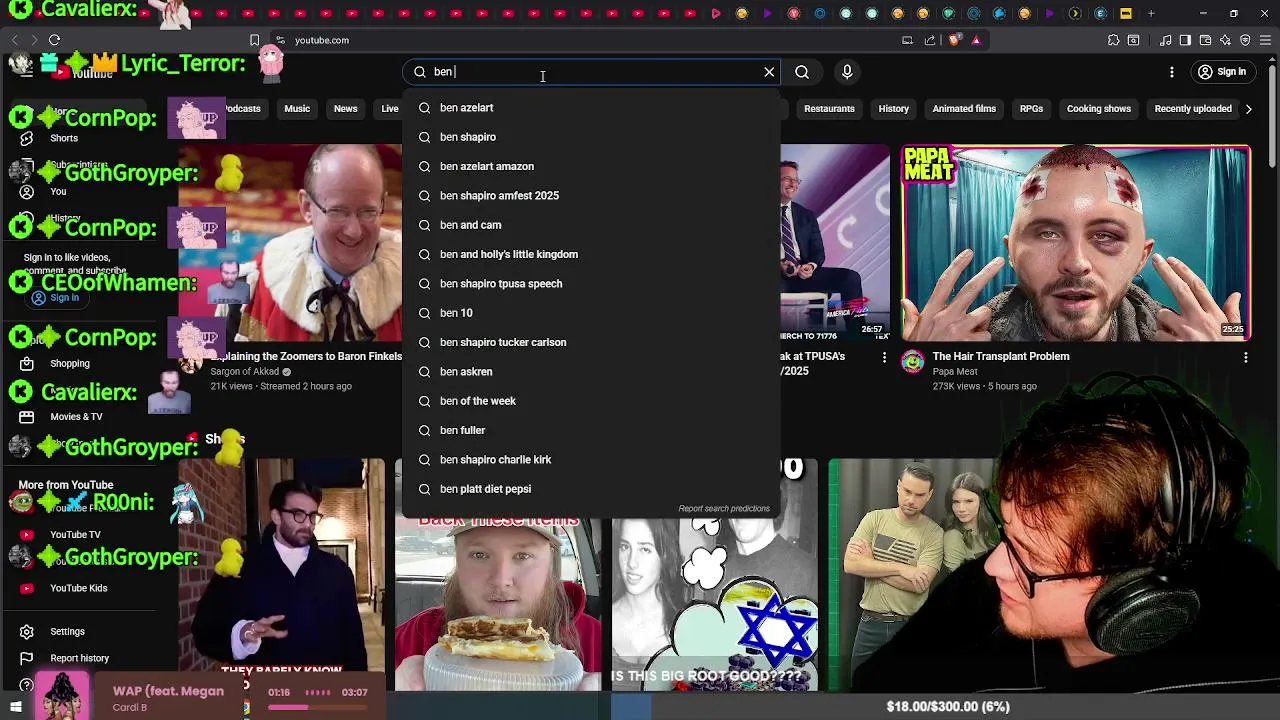The width and height of the screenshot is (1280, 720).
Task: Open the Brave Wallet icon
Action: [1205, 40]
